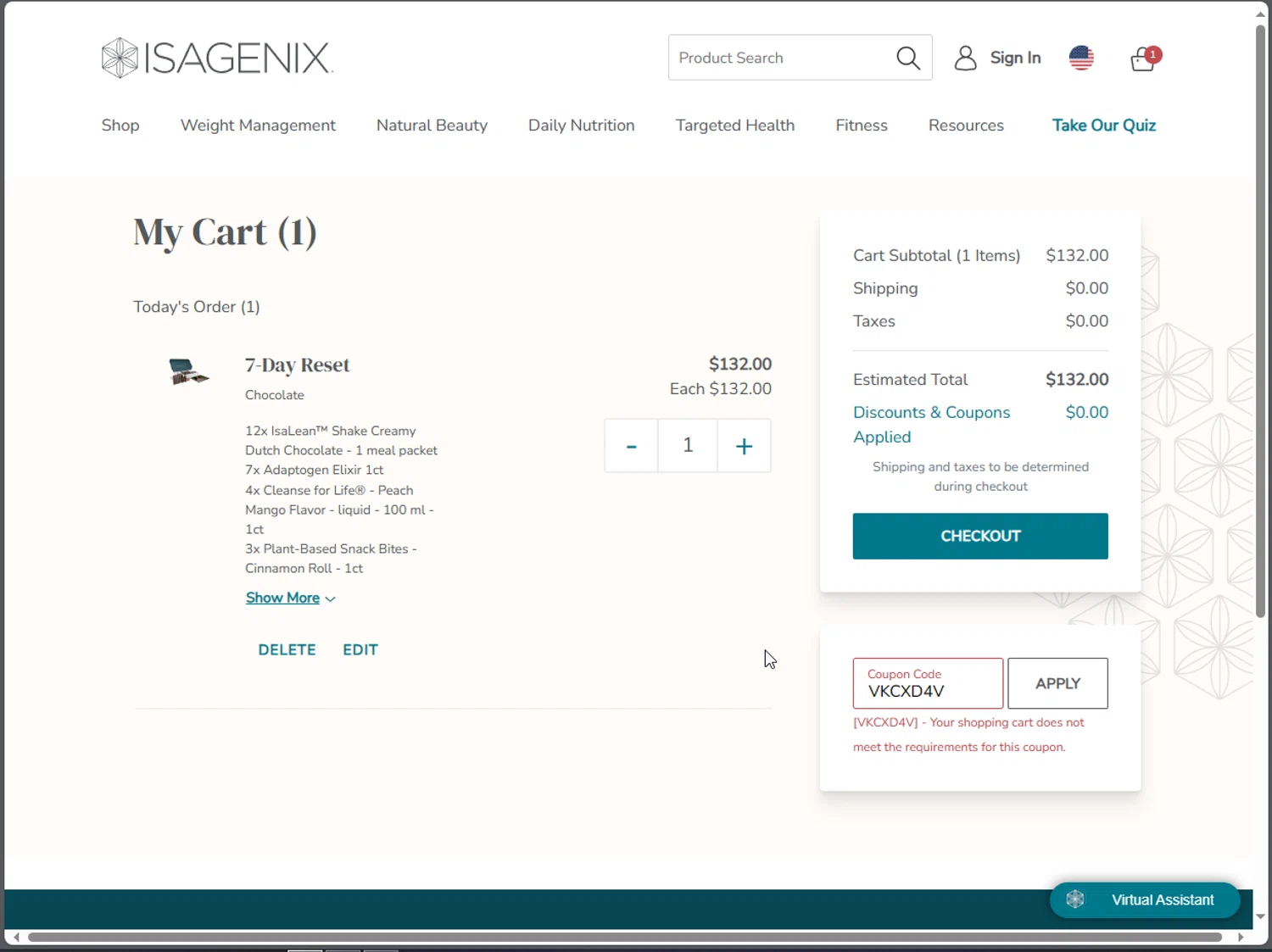Click the user account icon
The width and height of the screenshot is (1272, 952).
tap(965, 58)
